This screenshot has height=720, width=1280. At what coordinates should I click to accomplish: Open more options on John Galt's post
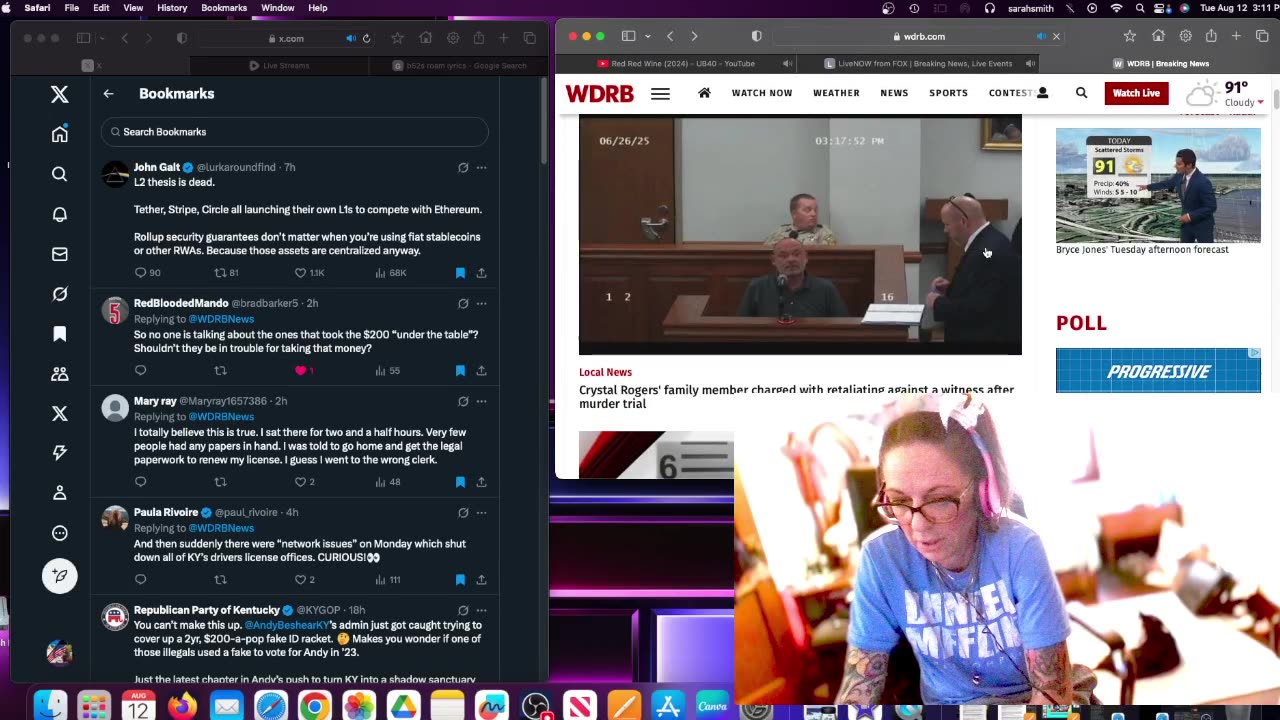click(481, 168)
